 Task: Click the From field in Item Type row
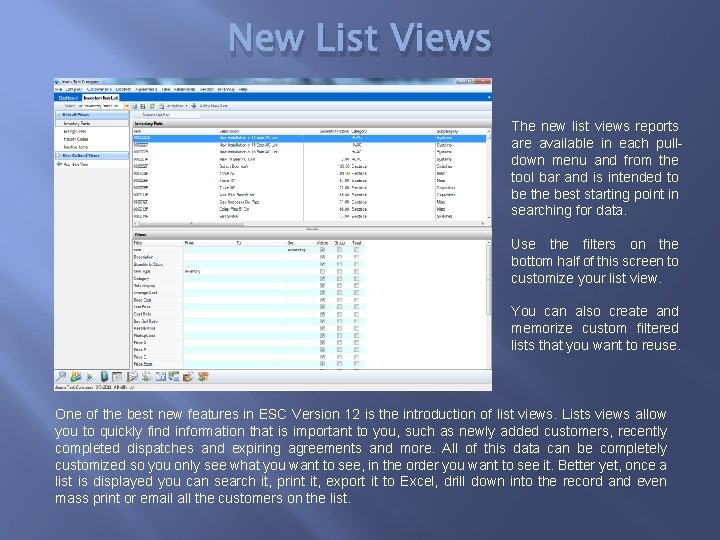point(209,271)
